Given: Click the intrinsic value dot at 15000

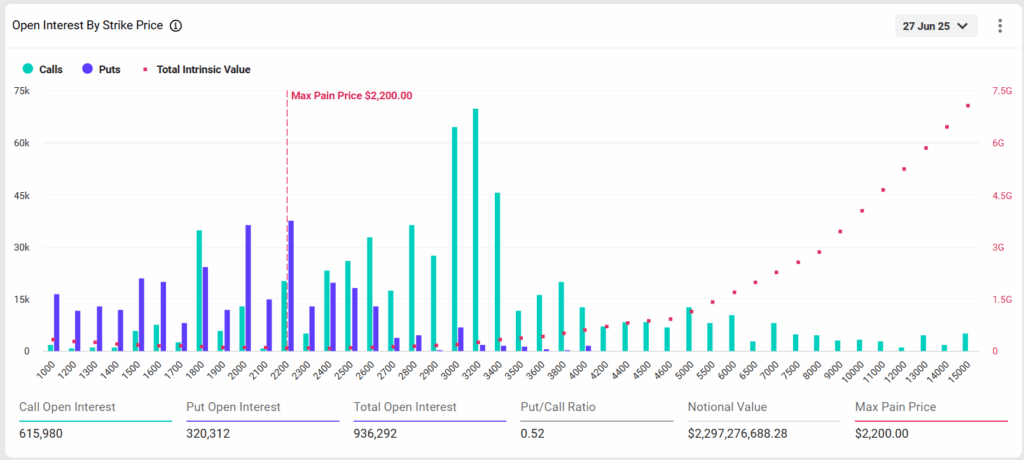Looking at the screenshot, I should pyautogui.click(x=968, y=105).
